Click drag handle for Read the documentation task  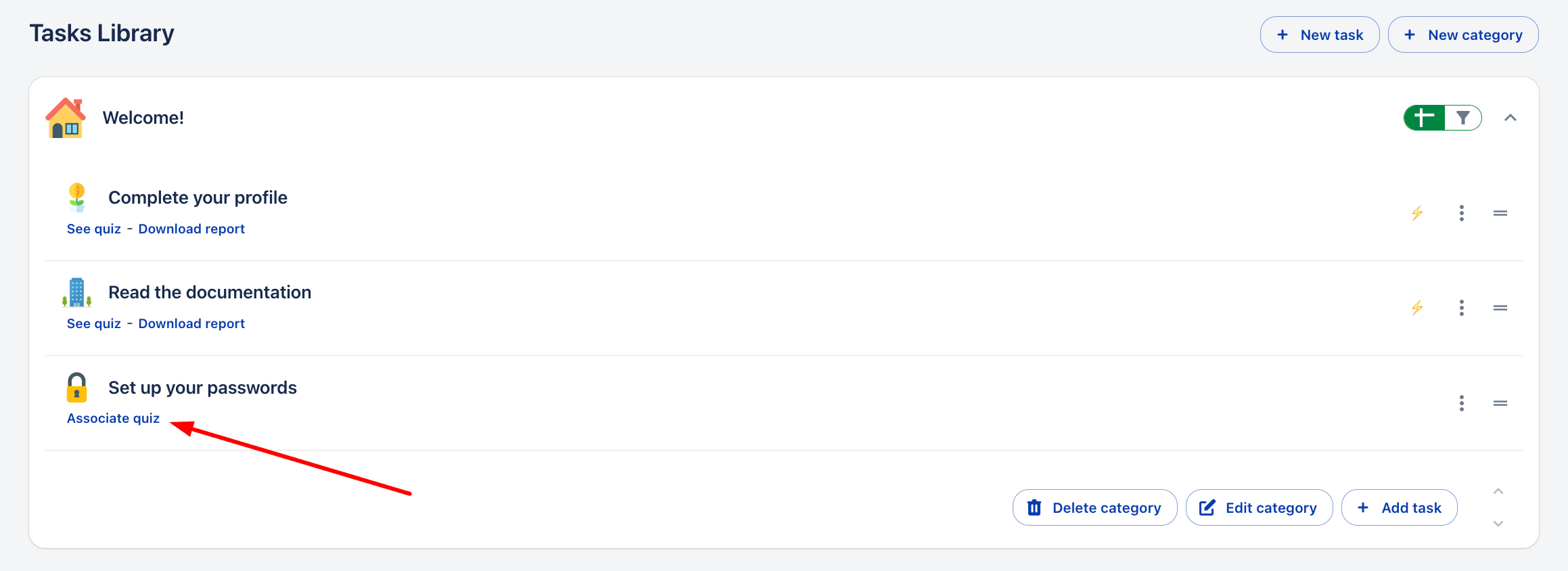[x=1500, y=308]
